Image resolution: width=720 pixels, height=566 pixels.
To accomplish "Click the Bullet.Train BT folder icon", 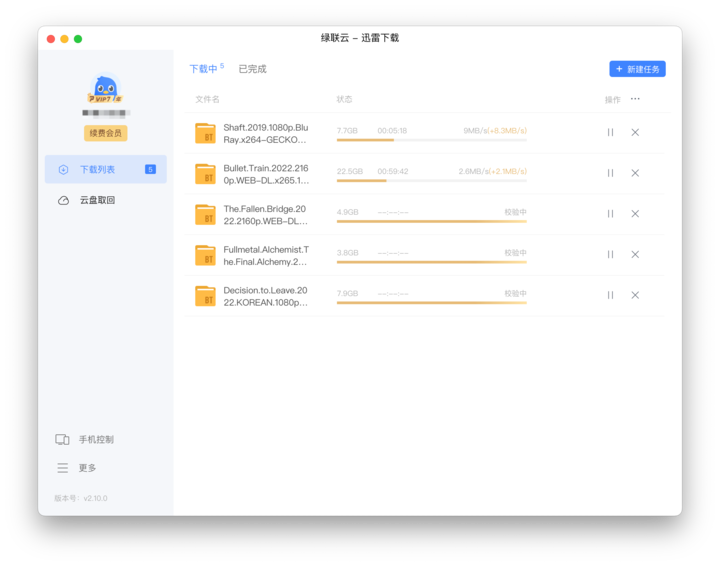I will coord(205,174).
